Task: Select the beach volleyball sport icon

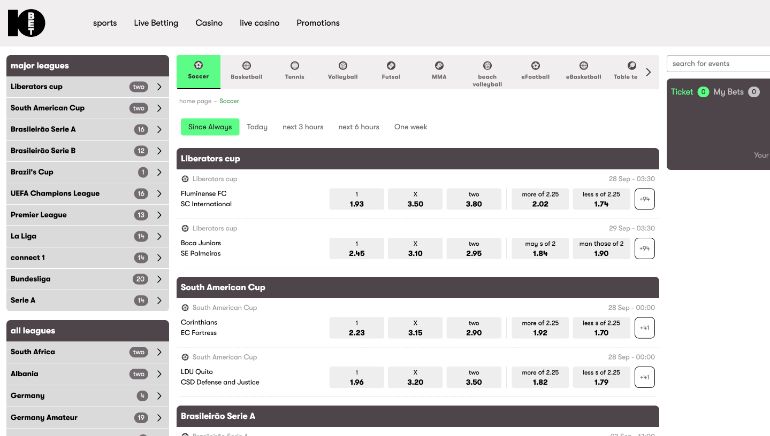Action: click(x=487, y=74)
